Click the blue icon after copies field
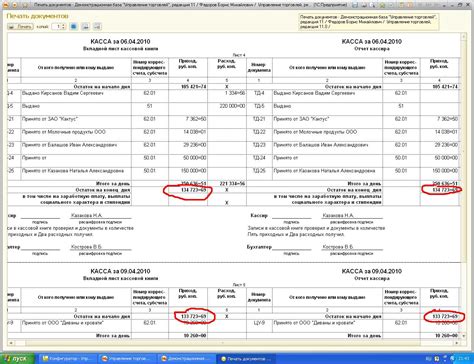This screenshot has height=364, width=474. click(74, 26)
